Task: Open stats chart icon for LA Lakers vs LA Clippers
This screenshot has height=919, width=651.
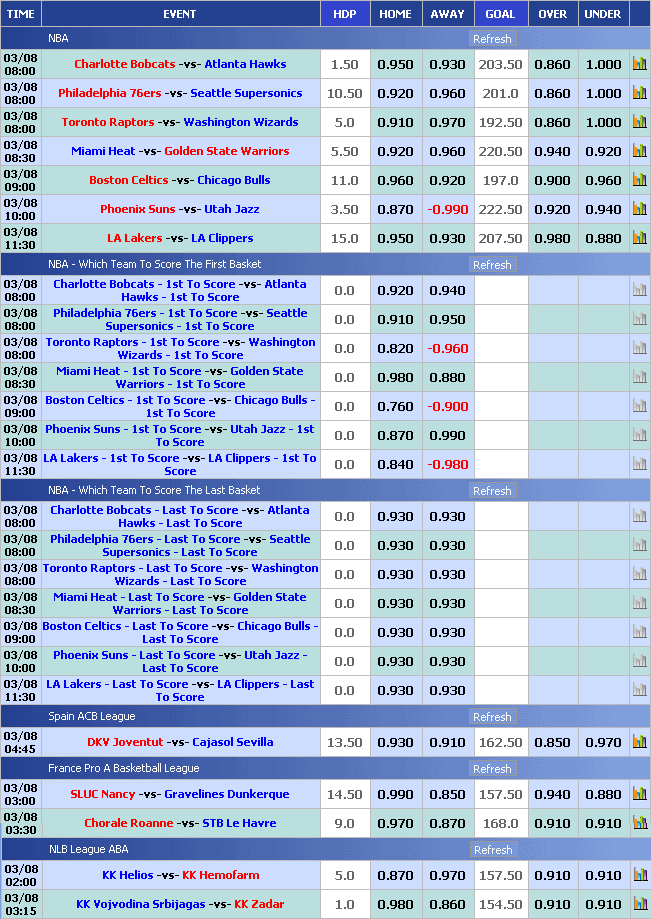Action: (x=639, y=238)
